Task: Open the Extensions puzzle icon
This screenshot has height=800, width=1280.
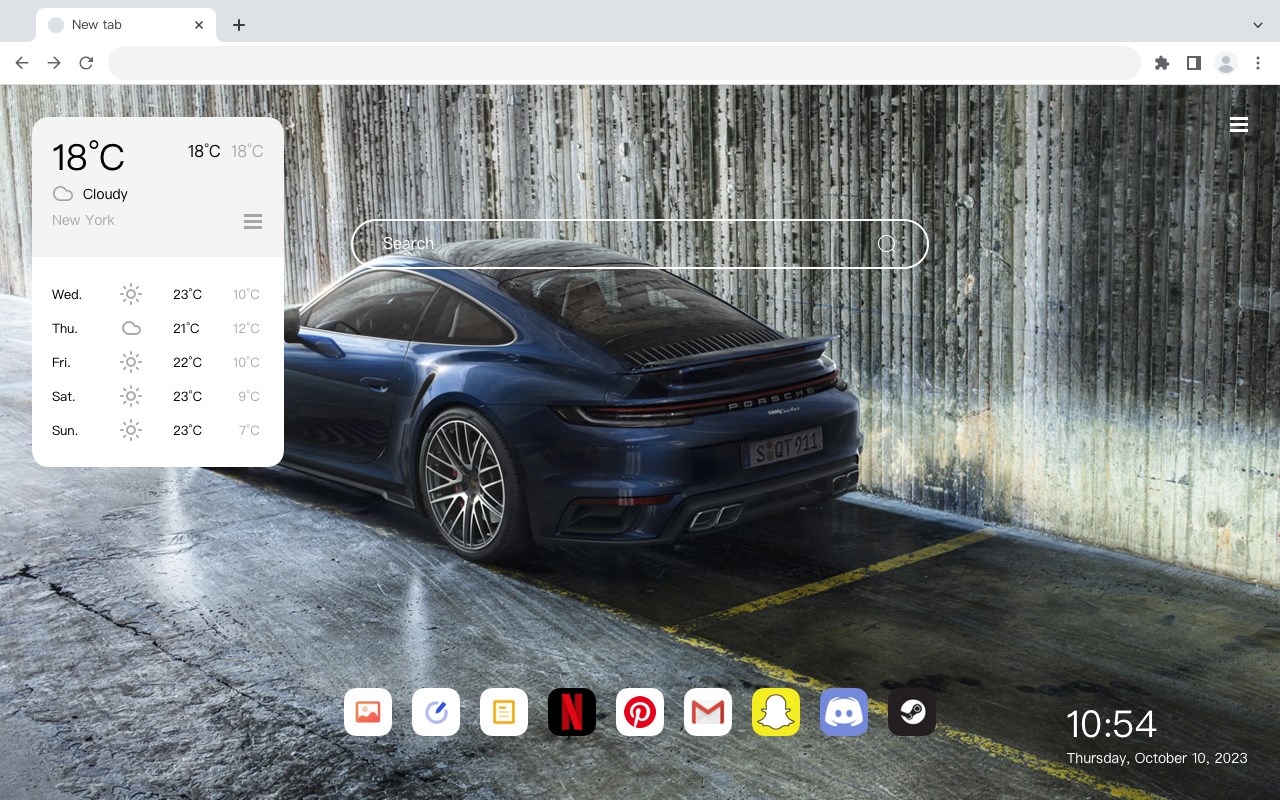Action: 1161,63
